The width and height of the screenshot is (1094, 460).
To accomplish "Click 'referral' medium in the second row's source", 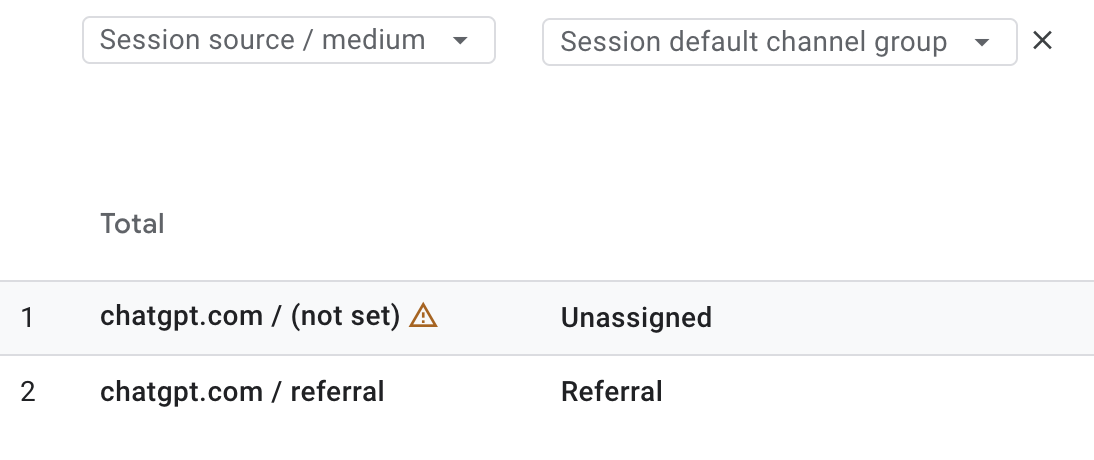I will click(x=337, y=391).
